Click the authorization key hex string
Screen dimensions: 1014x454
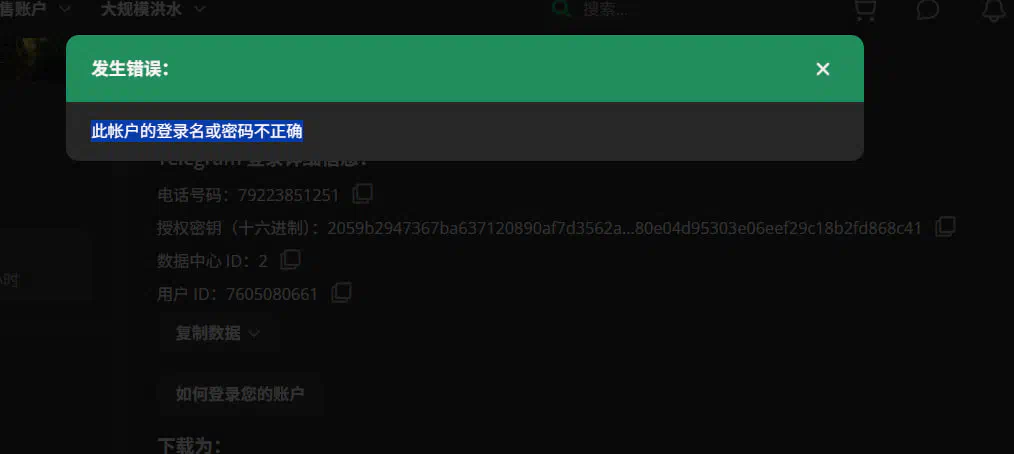[624, 228]
